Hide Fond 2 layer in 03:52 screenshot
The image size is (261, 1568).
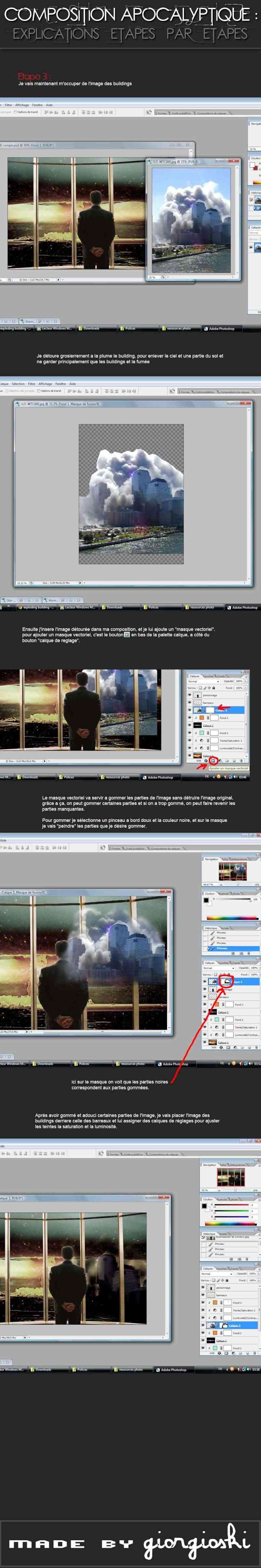tap(205, 1004)
